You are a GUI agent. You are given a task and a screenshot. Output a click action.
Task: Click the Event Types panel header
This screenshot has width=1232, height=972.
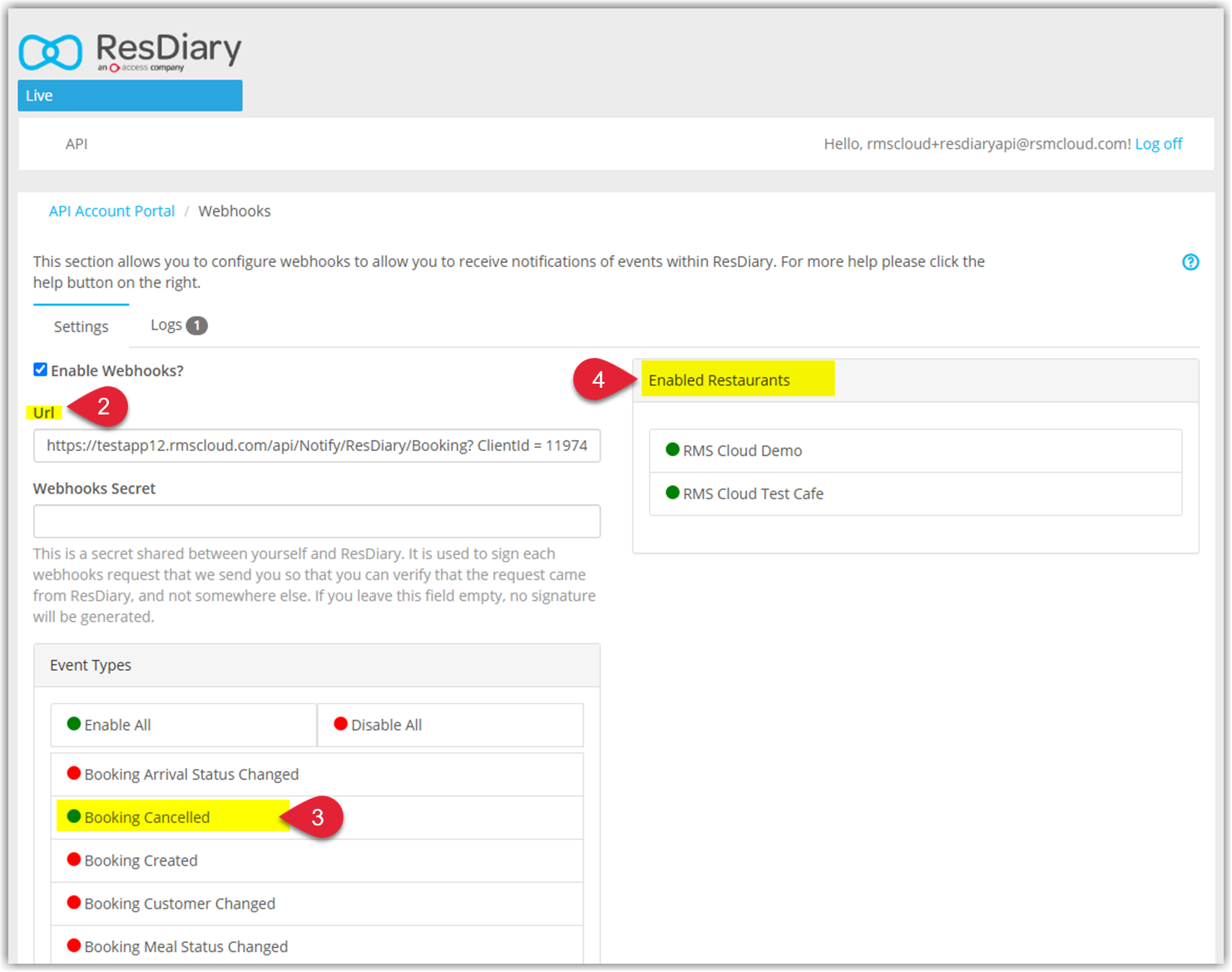pyautogui.click(x=317, y=666)
